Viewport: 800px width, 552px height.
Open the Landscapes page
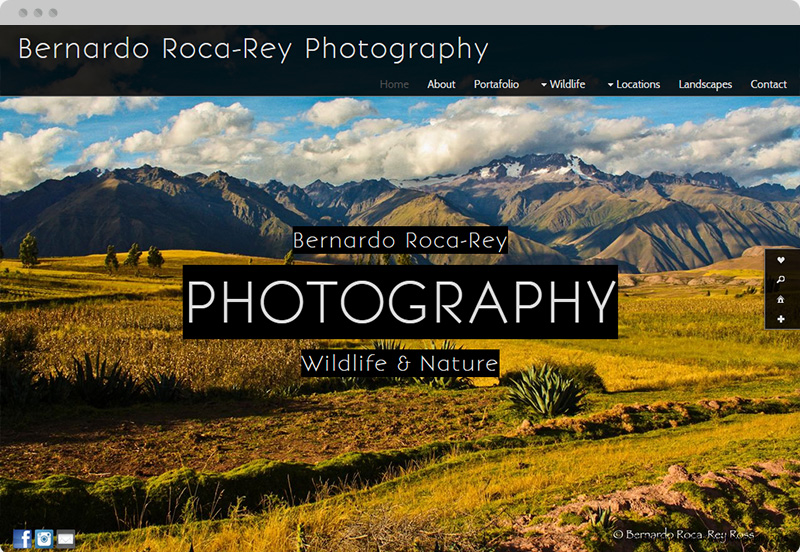[x=705, y=84]
